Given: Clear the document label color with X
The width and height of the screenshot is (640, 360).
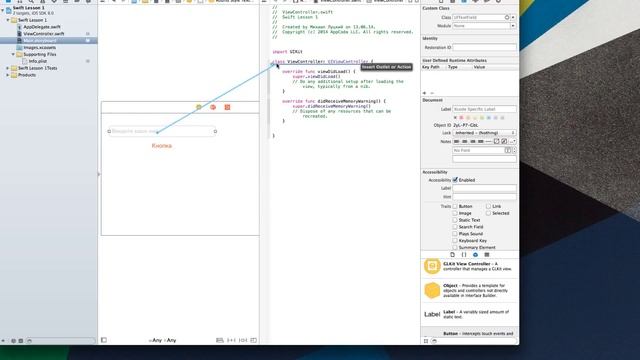Looking at the screenshot, I should point(455,118).
